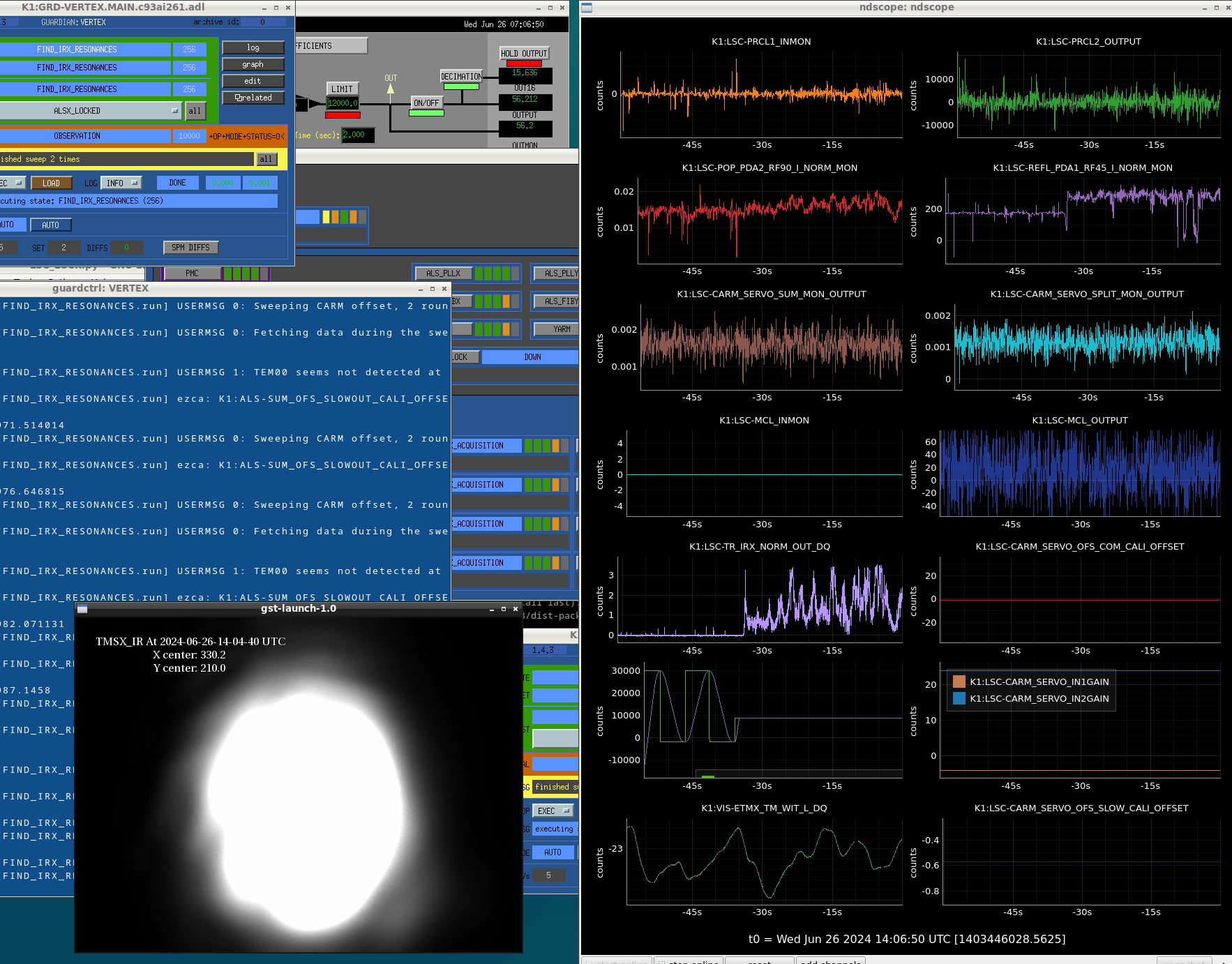Screen dimensions: 1232x964
Task: Open the ndscope window menu icon
Action: click(587, 8)
